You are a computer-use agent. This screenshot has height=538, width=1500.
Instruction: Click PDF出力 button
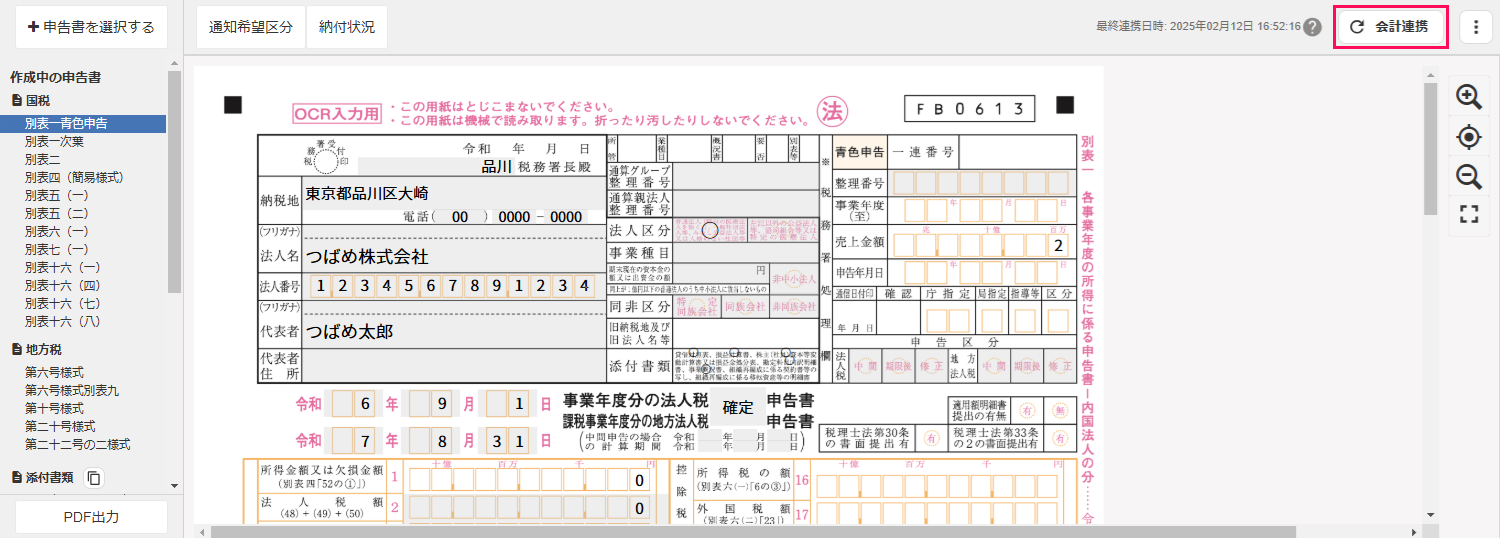pyautogui.click(x=91, y=517)
